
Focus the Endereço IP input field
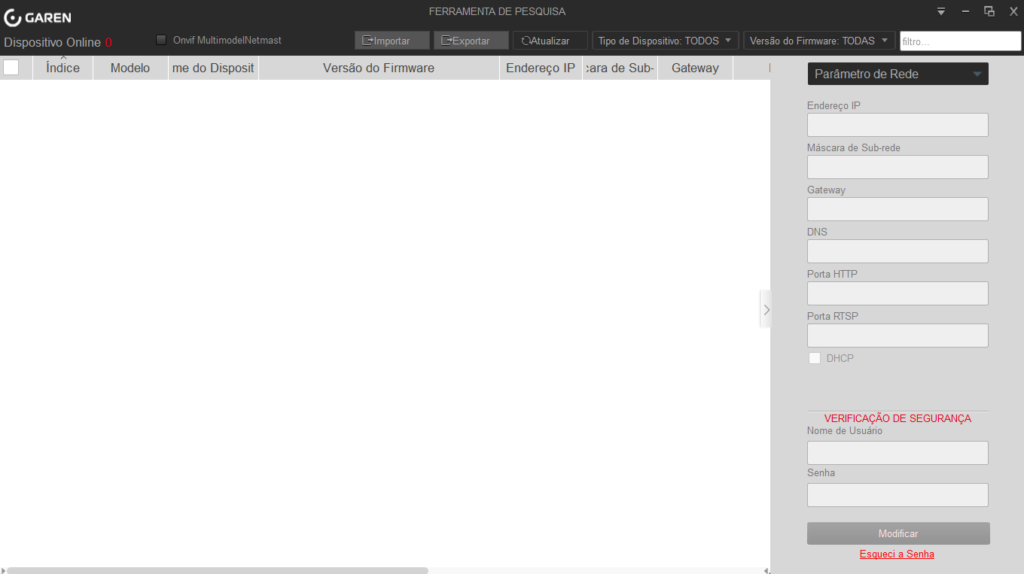897,125
